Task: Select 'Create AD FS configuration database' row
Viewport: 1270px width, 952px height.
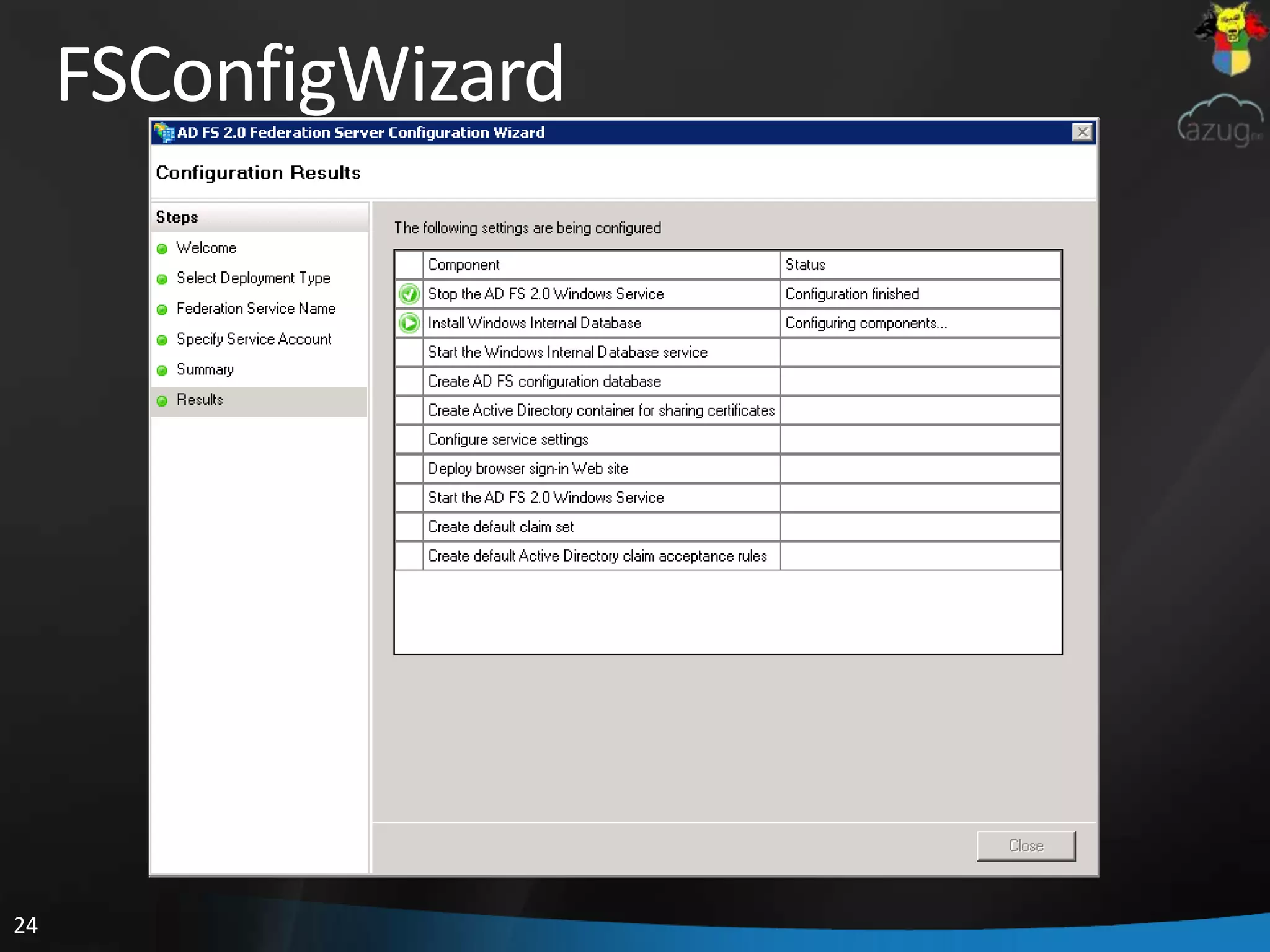Action: tap(728, 381)
